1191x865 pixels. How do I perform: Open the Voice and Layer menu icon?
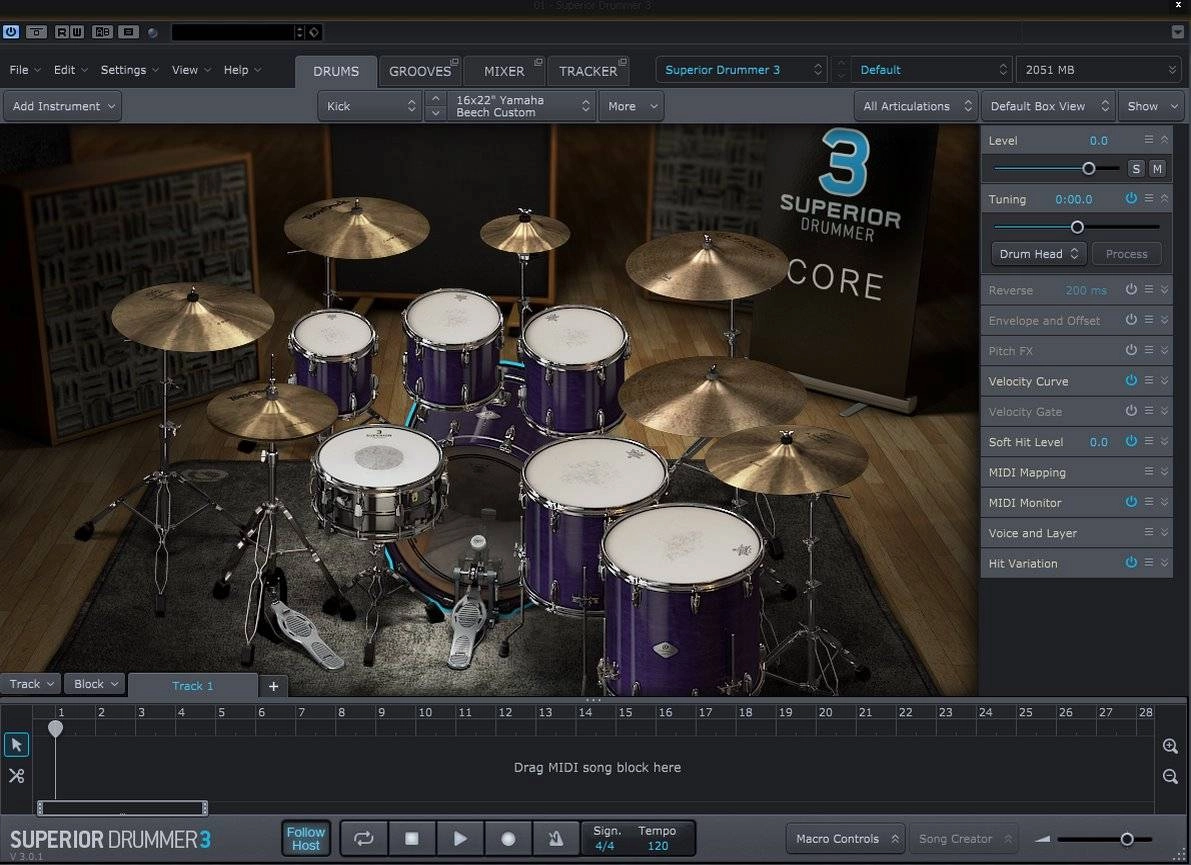click(1148, 532)
